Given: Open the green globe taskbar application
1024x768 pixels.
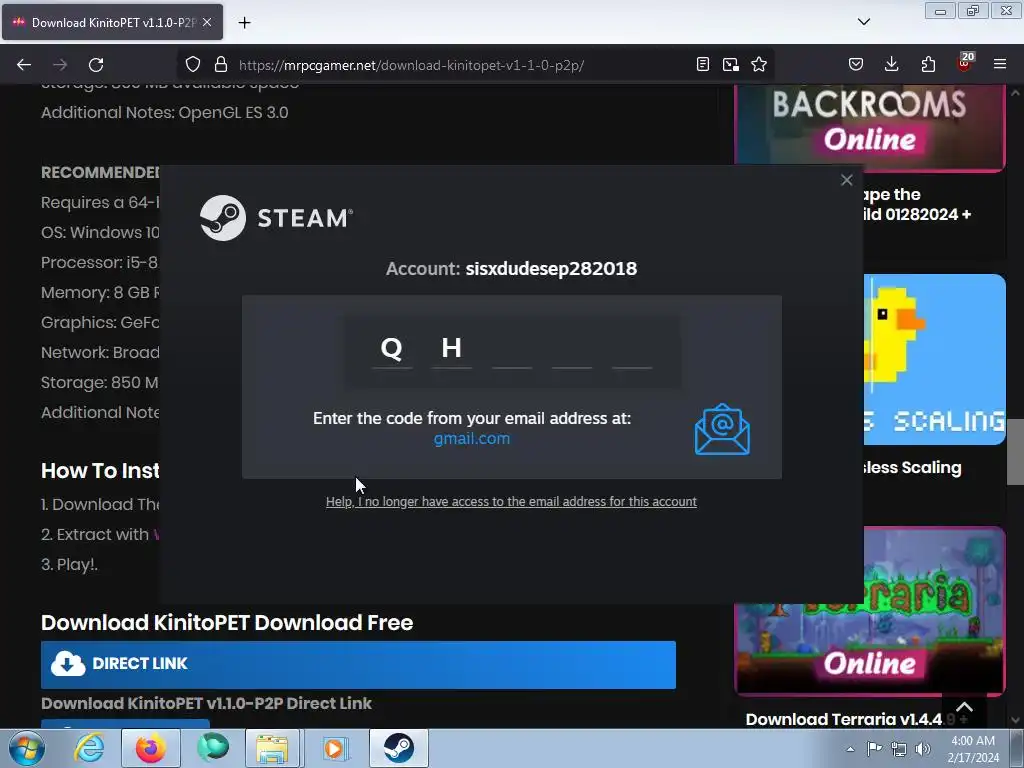Looking at the screenshot, I should (x=213, y=748).
